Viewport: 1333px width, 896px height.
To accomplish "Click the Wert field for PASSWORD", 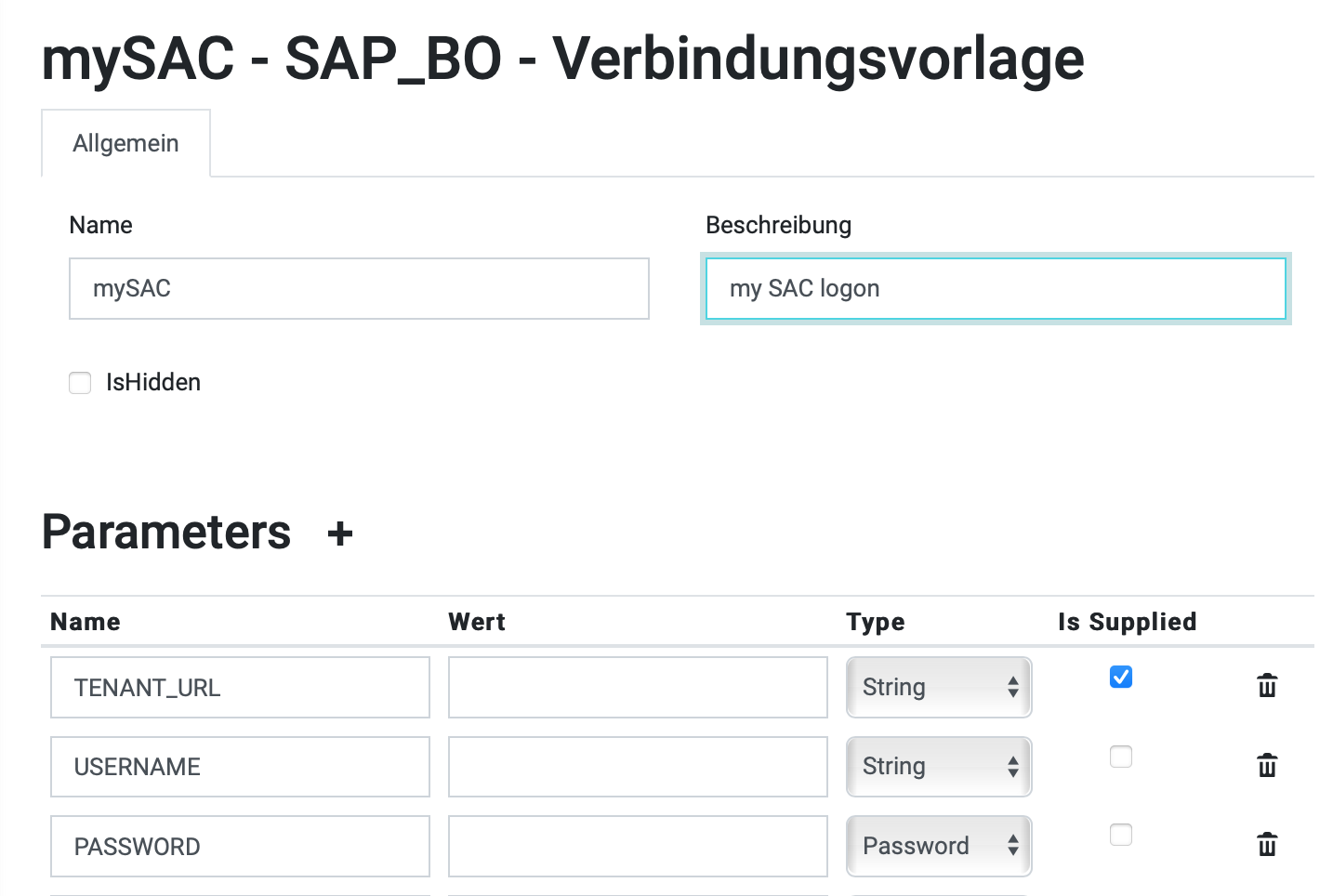I will click(638, 846).
